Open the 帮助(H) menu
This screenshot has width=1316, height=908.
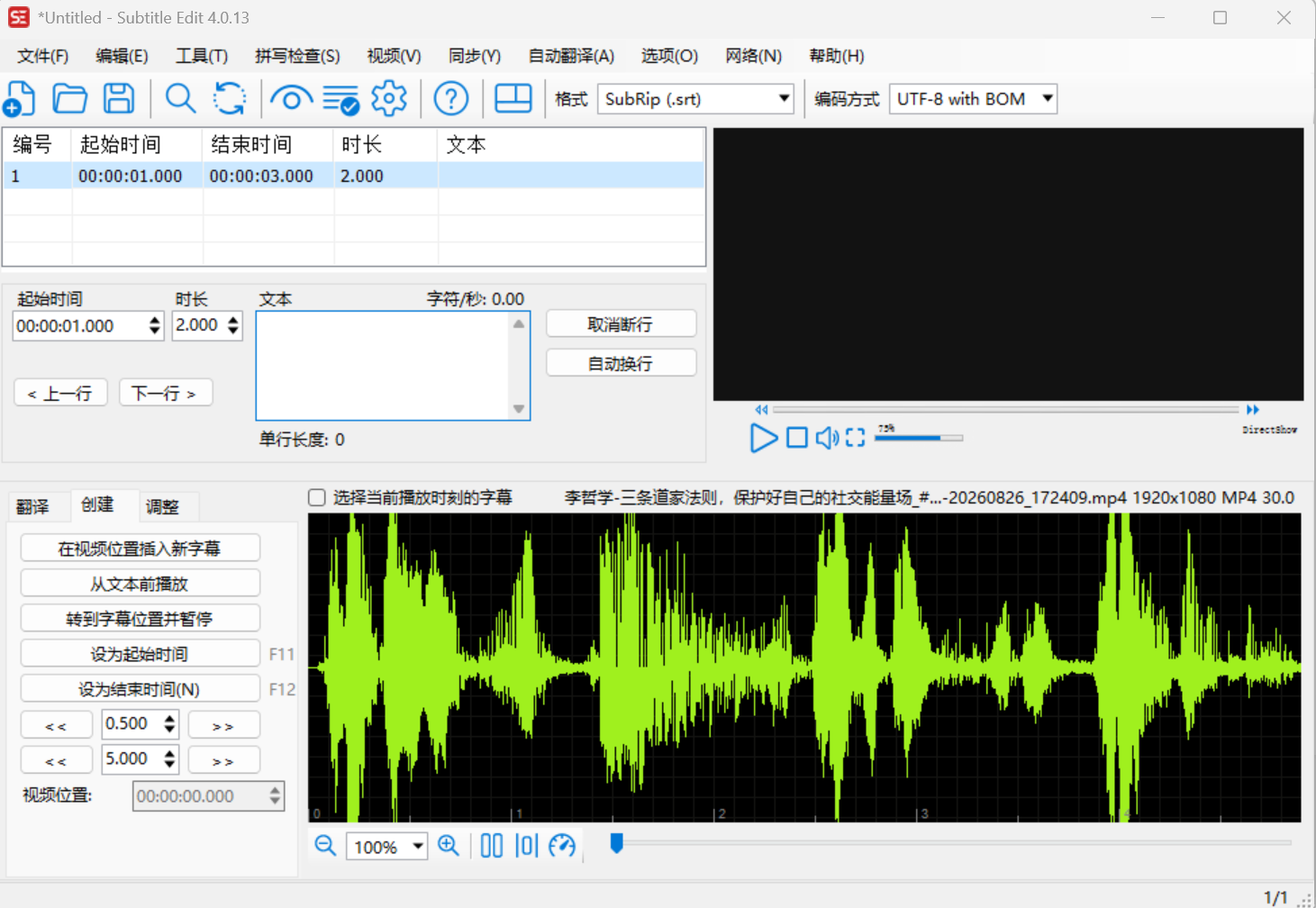click(x=836, y=56)
